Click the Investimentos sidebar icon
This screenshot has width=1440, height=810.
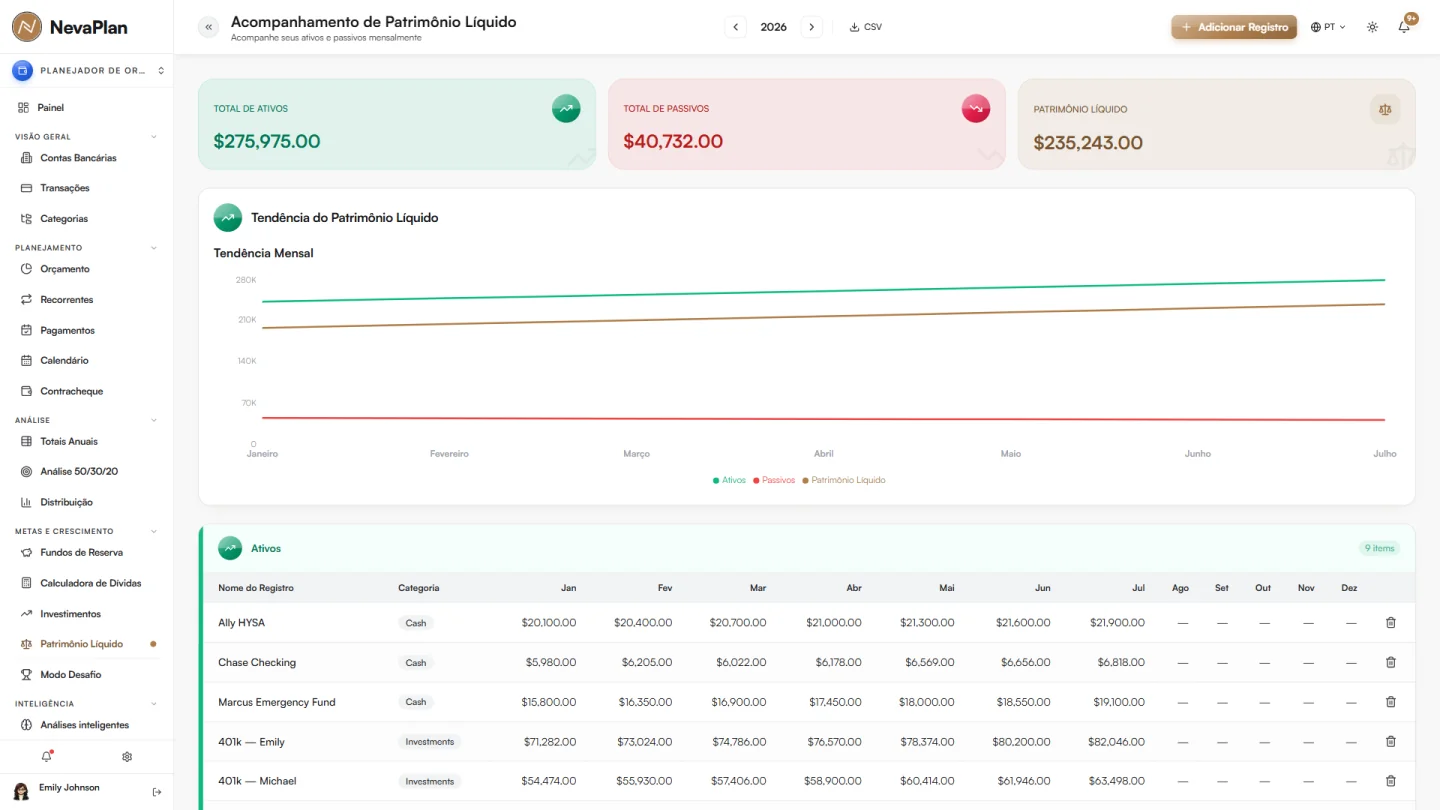tap(27, 614)
